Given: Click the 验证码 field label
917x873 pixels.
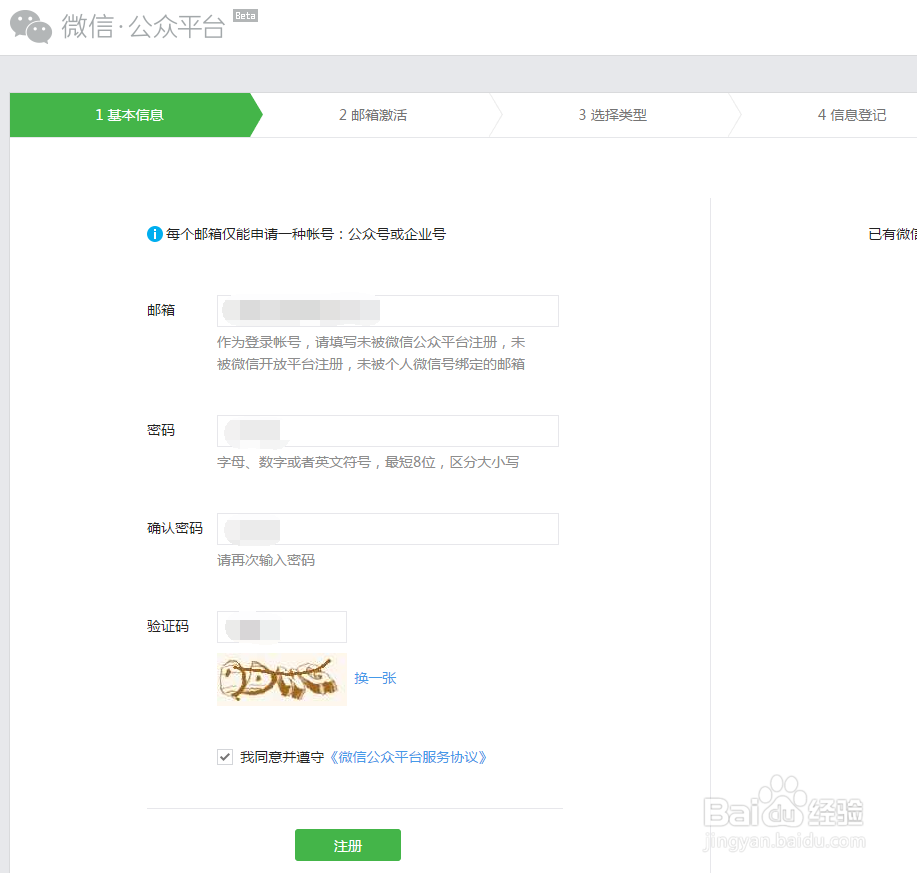Looking at the screenshot, I should tap(168, 626).
